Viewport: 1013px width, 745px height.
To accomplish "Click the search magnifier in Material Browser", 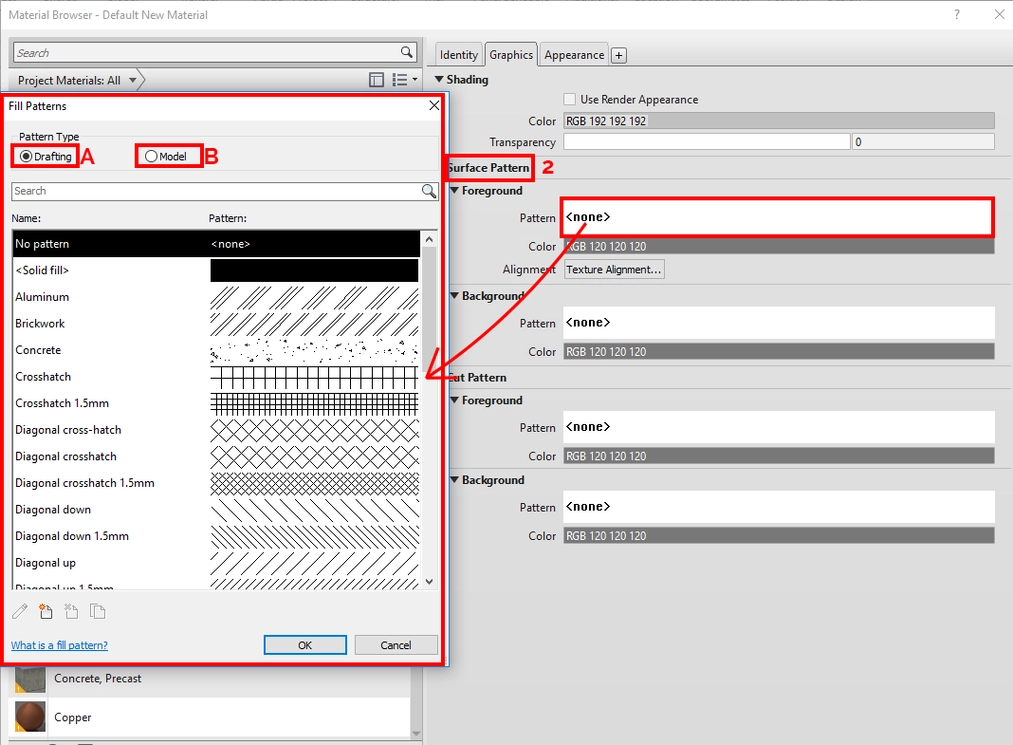I will [x=404, y=52].
